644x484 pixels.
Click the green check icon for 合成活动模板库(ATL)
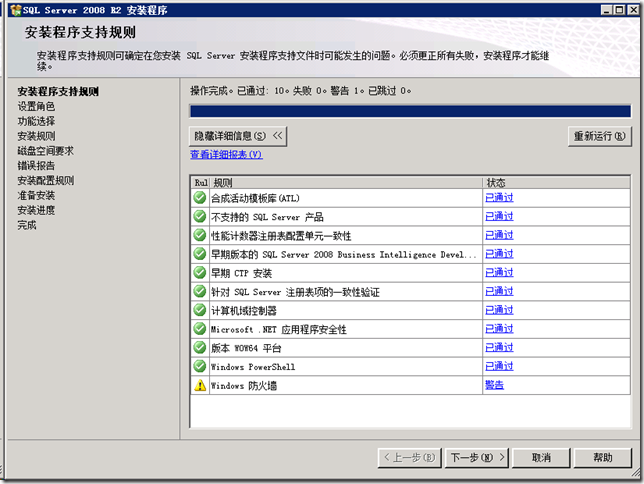coord(200,198)
